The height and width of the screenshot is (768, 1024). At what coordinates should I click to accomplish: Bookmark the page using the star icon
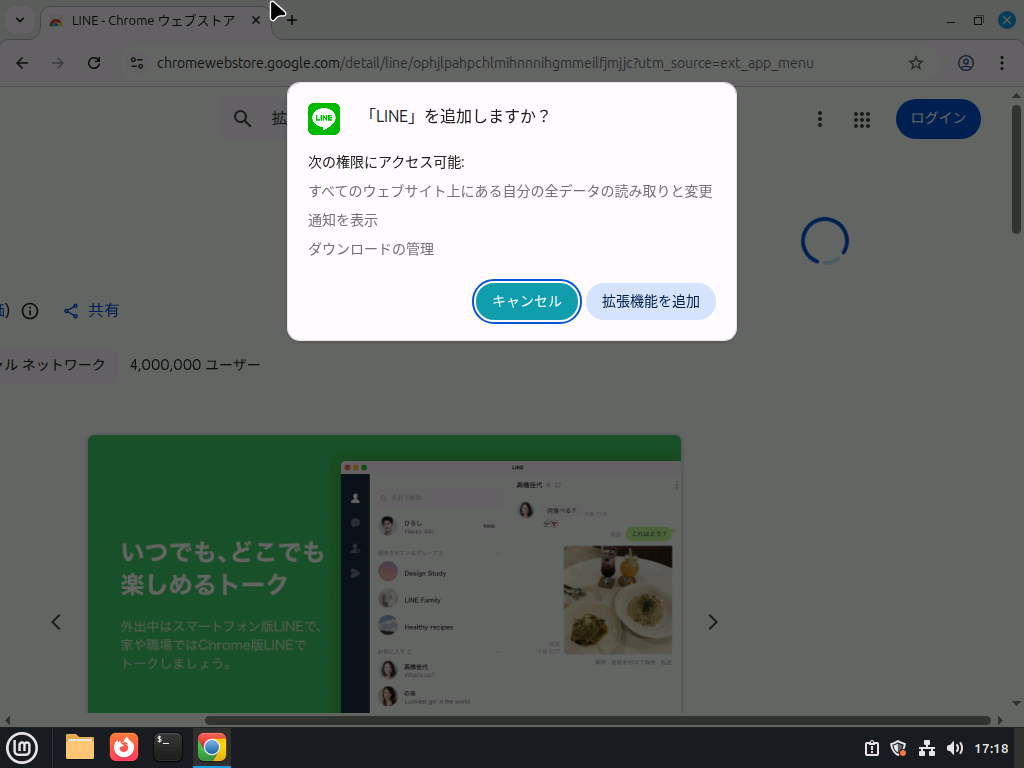(x=916, y=62)
